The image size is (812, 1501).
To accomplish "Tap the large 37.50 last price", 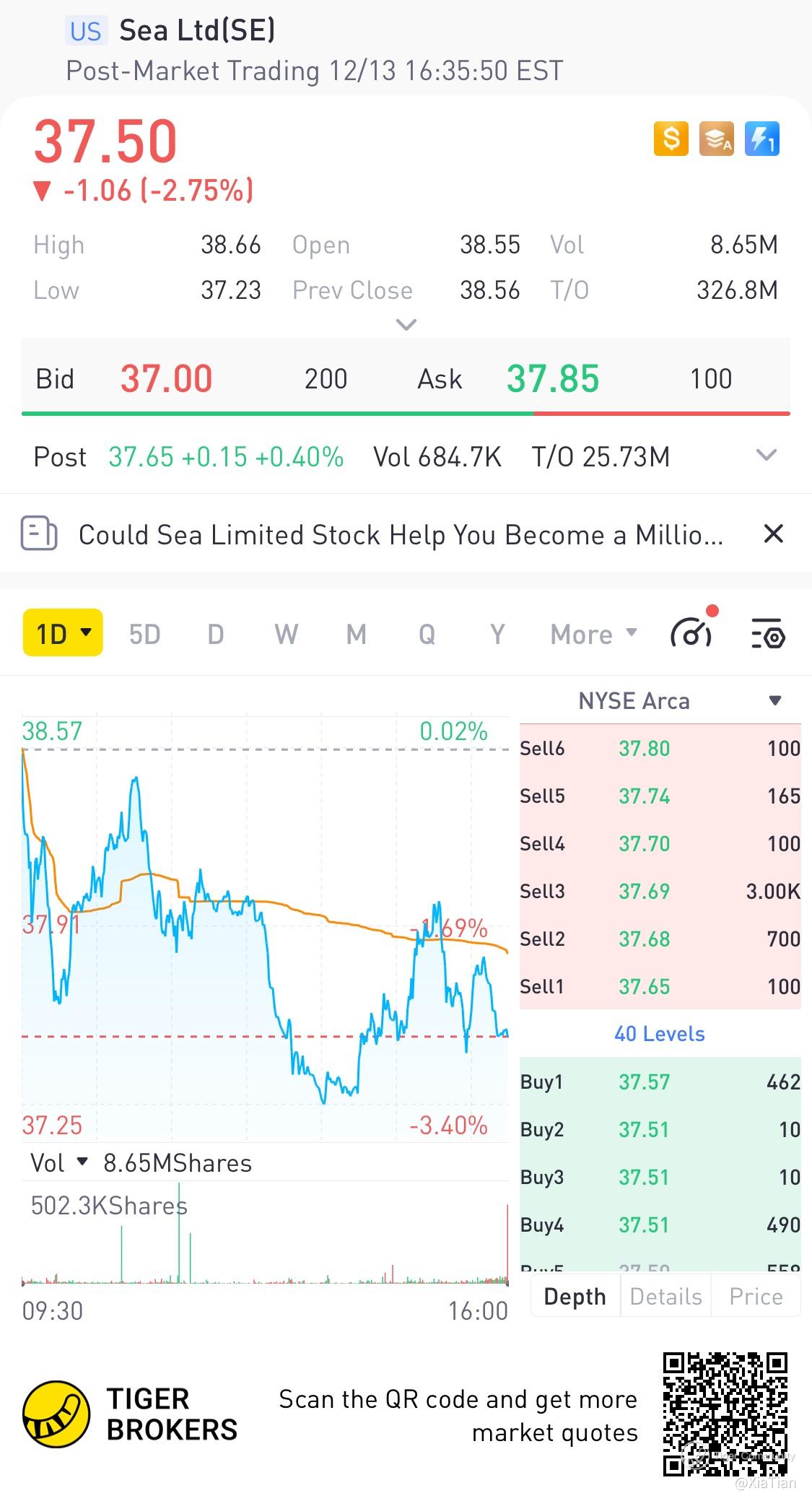I will (x=105, y=141).
